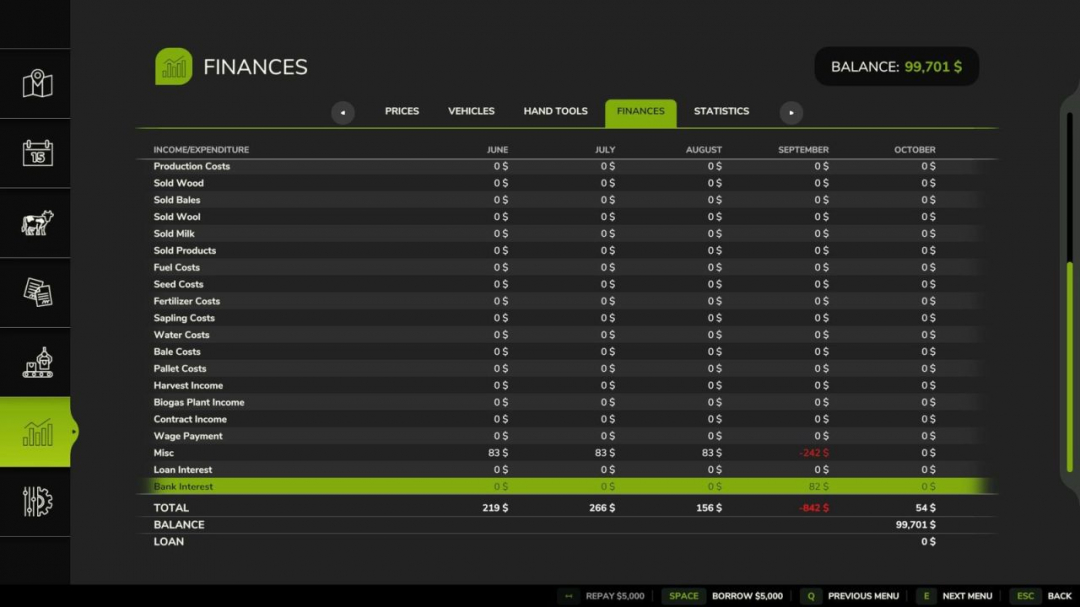Select the Pallet Costs row label
This screenshot has width=1080, height=607.
tap(179, 369)
